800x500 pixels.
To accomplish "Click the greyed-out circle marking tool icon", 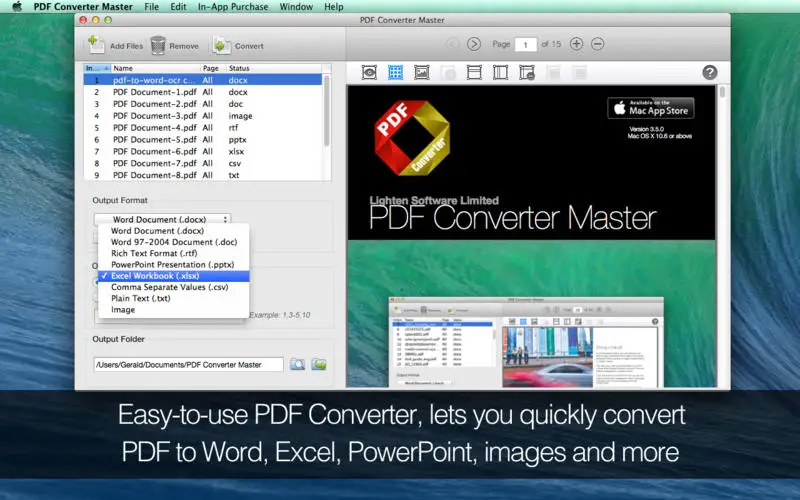I will pyautogui.click(x=448, y=73).
